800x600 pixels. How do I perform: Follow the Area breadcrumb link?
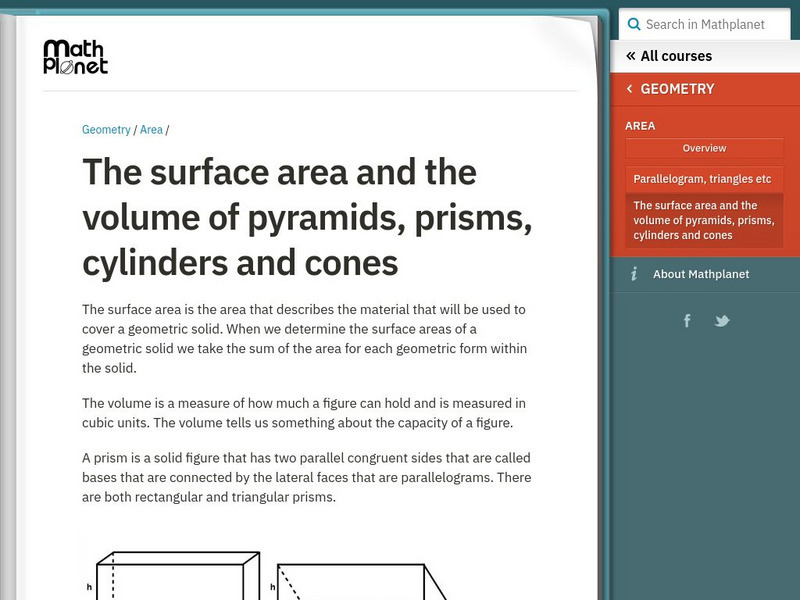[152, 130]
